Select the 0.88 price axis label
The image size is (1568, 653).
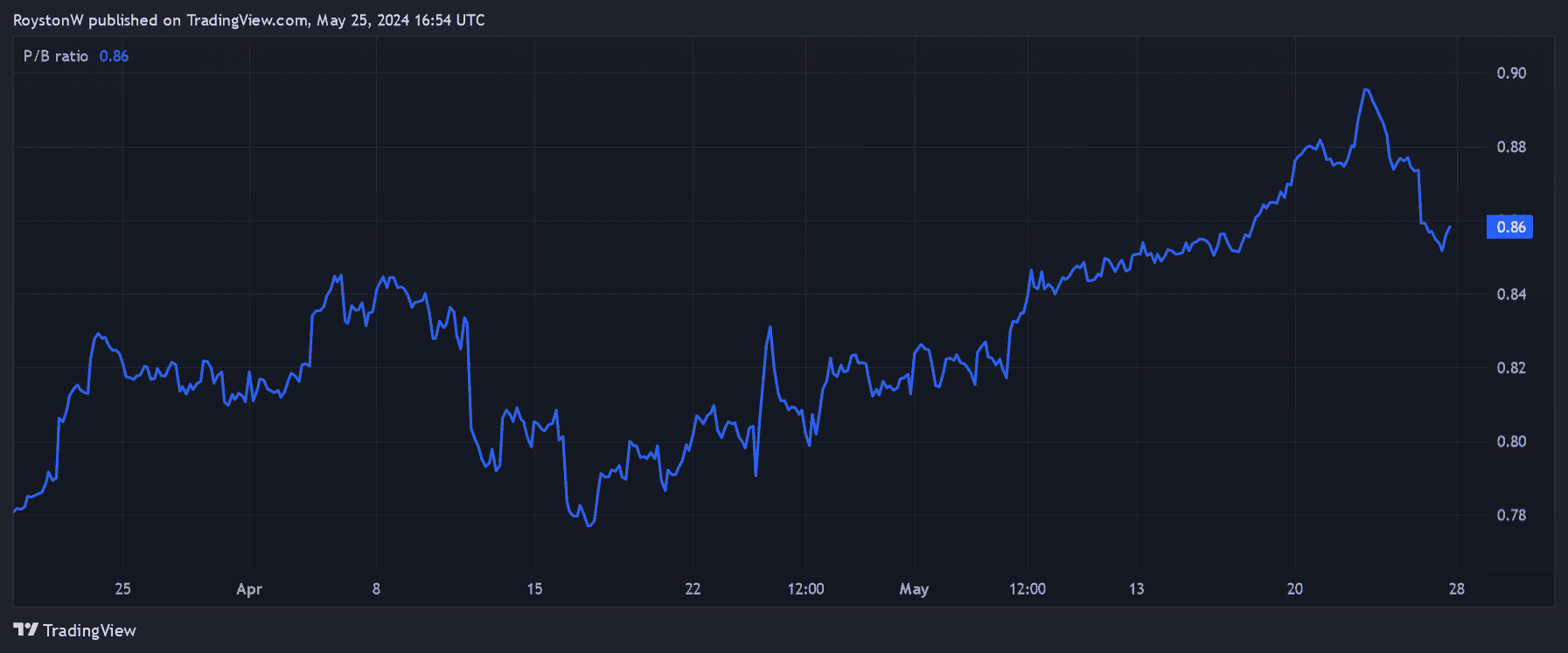tap(1511, 147)
